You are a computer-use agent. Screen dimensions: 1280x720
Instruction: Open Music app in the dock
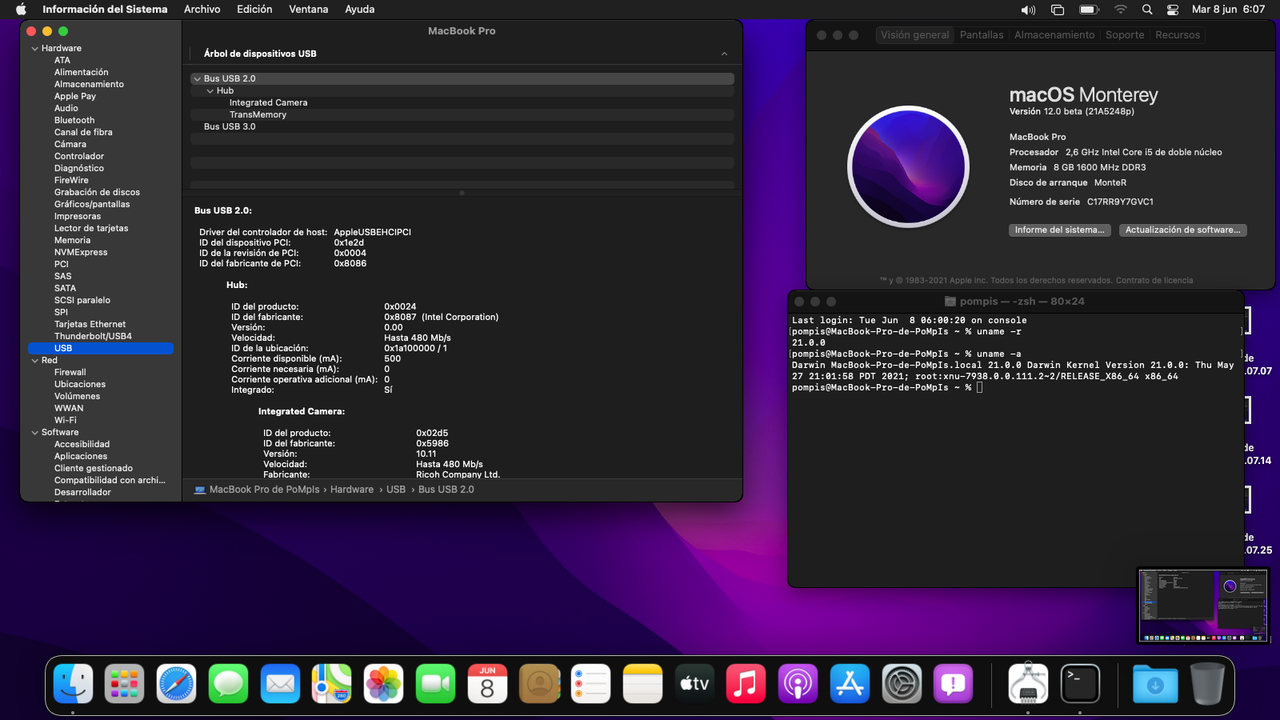click(x=746, y=685)
